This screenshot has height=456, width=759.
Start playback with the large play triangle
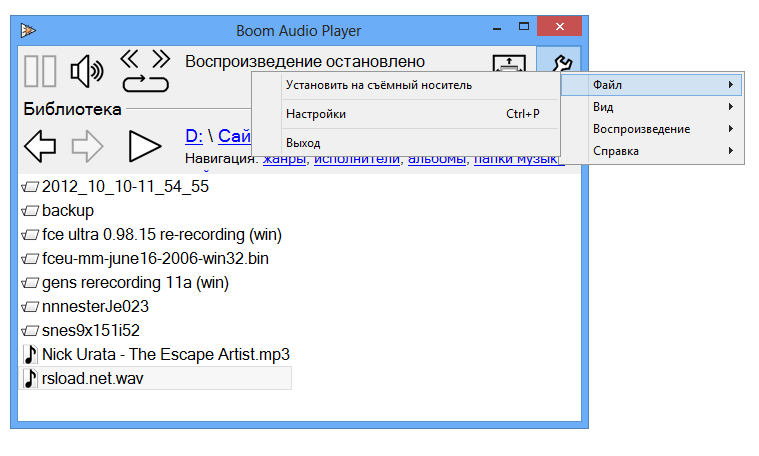pos(145,146)
